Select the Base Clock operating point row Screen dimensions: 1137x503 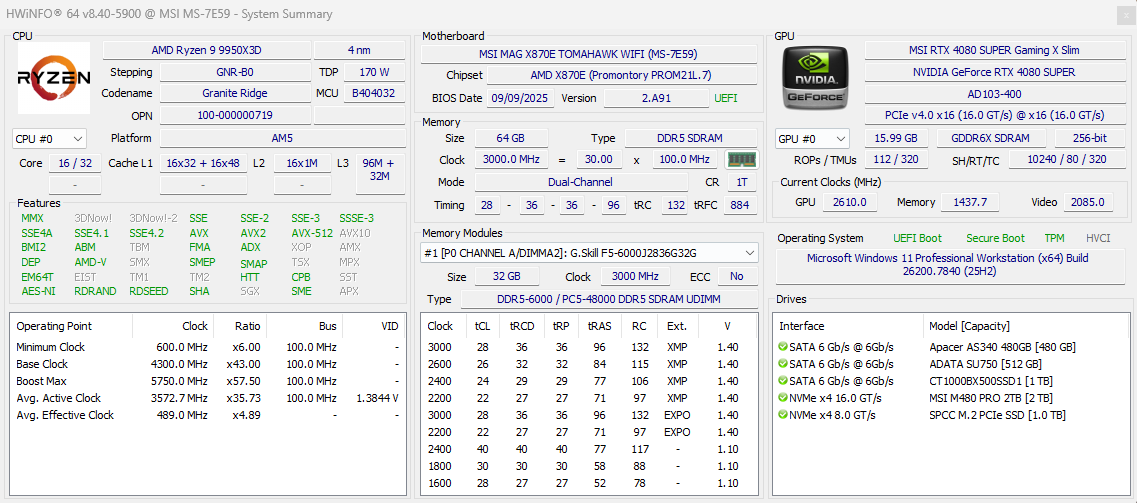coord(208,364)
